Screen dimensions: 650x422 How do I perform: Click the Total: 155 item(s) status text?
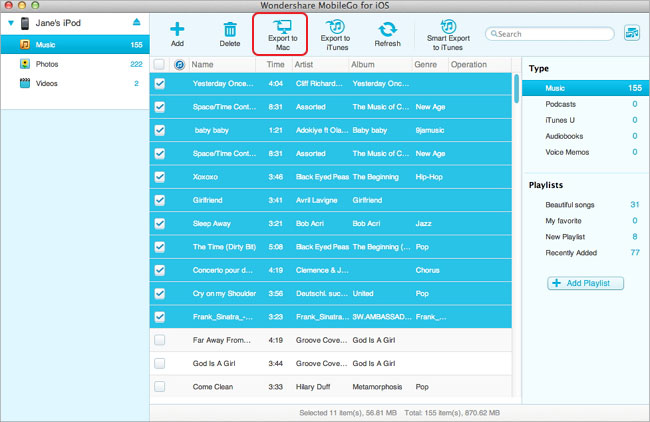(x=452, y=413)
